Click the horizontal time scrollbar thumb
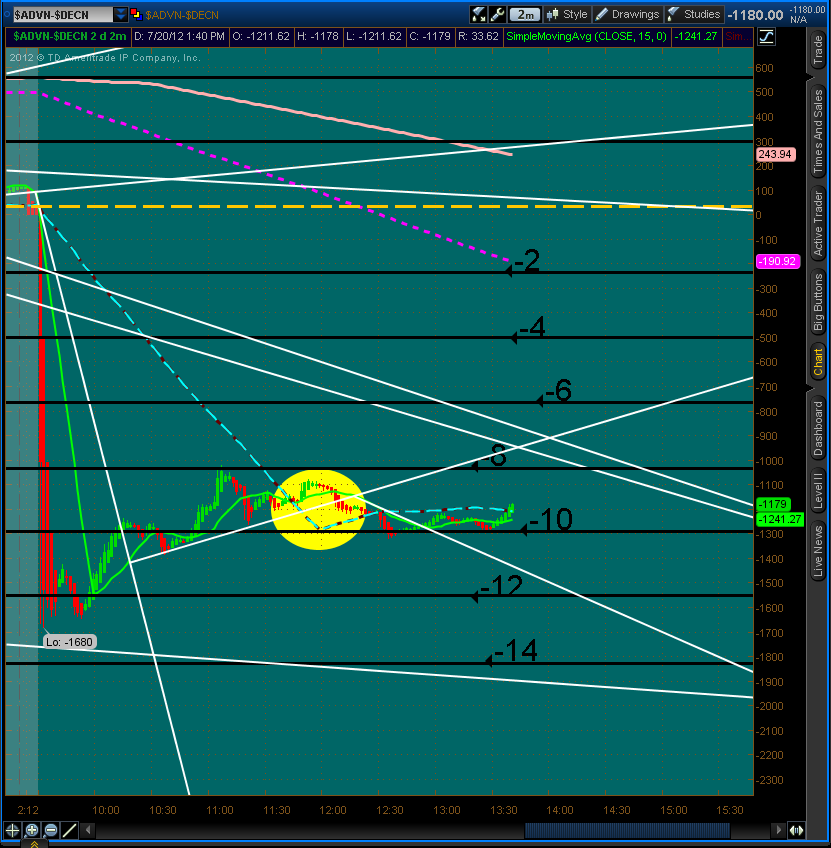 (627, 829)
